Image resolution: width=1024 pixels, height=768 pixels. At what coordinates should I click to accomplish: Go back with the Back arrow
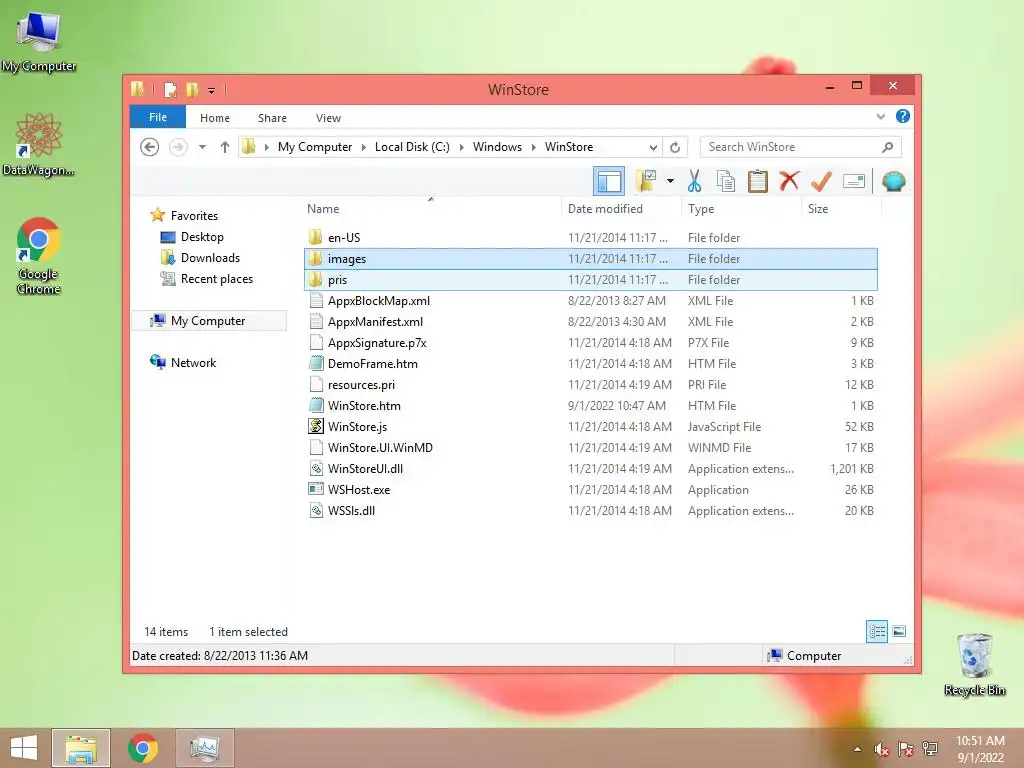pyautogui.click(x=150, y=147)
